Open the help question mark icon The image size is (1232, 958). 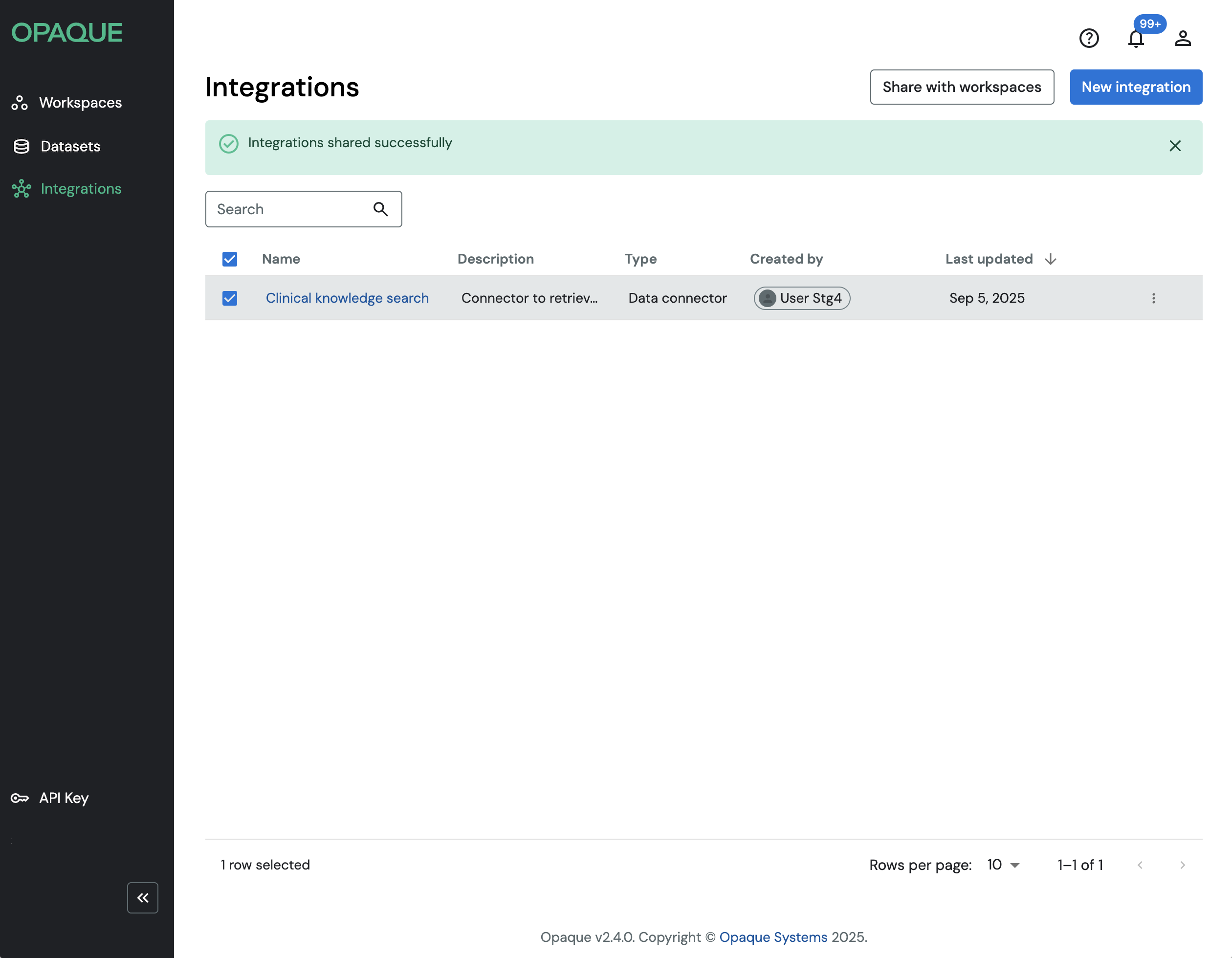click(1089, 38)
